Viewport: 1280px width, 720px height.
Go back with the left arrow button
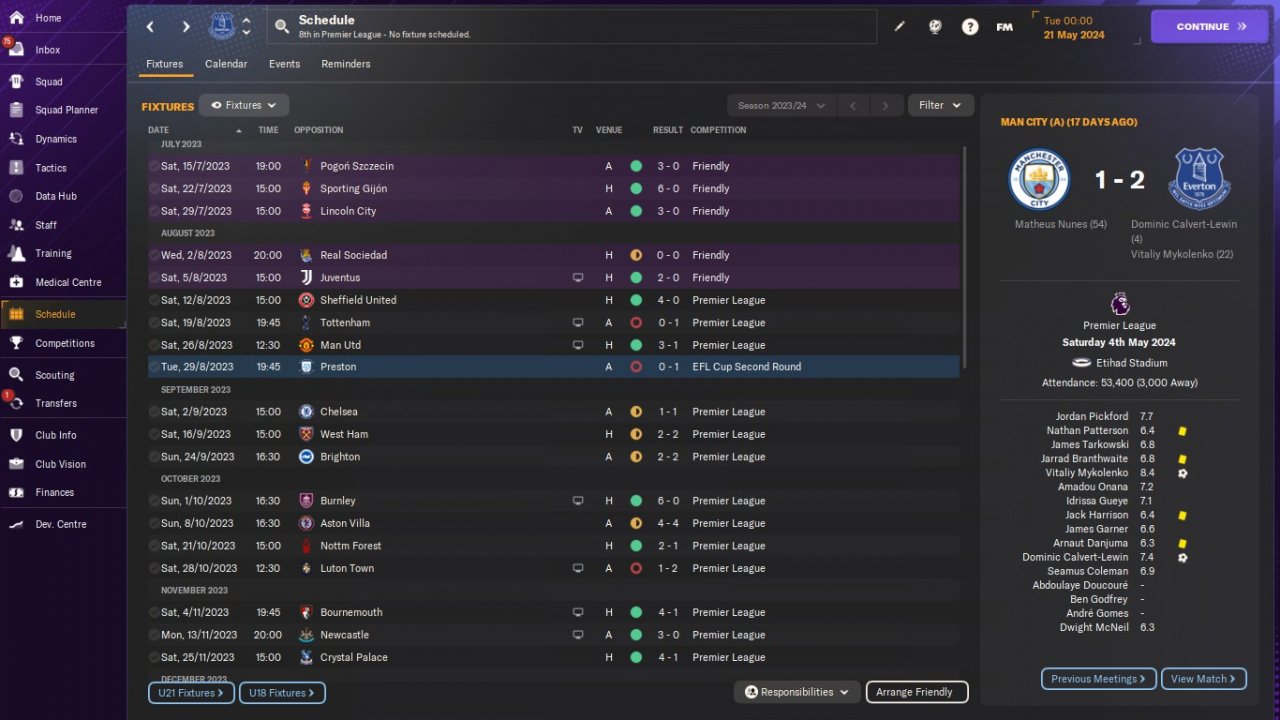(150, 27)
